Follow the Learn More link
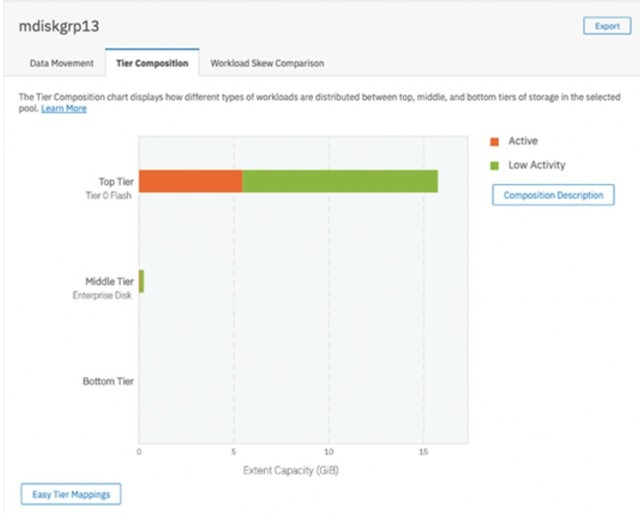 pyautogui.click(x=64, y=108)
